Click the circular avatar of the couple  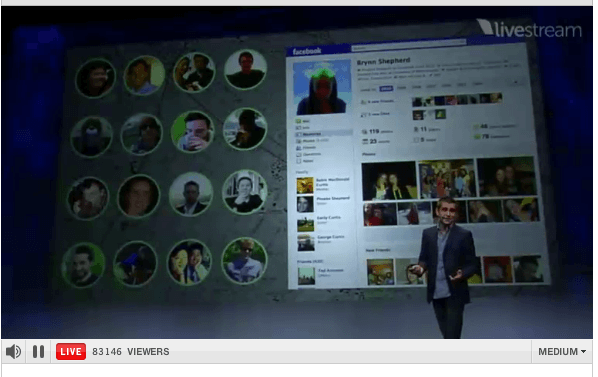(x=189, y=262)
